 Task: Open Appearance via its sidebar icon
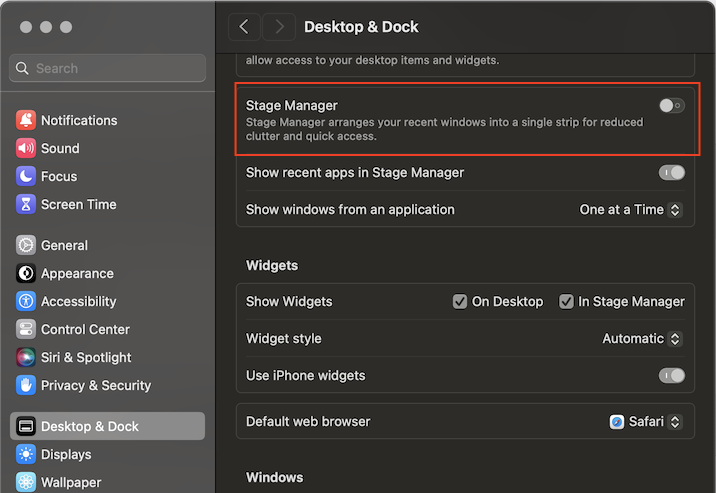pos(26,273)
